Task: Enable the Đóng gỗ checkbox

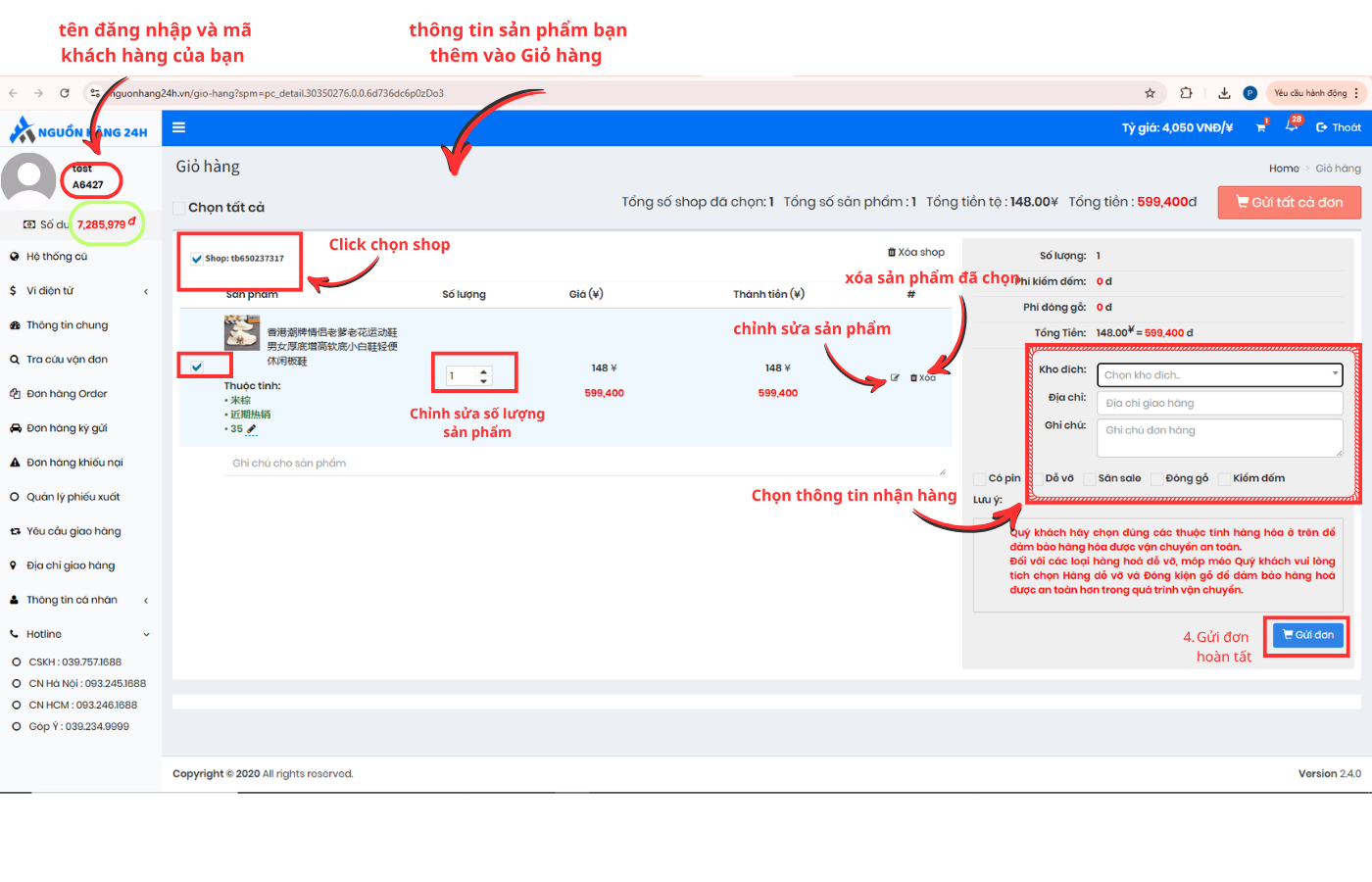Action: tap(1157, 479)
